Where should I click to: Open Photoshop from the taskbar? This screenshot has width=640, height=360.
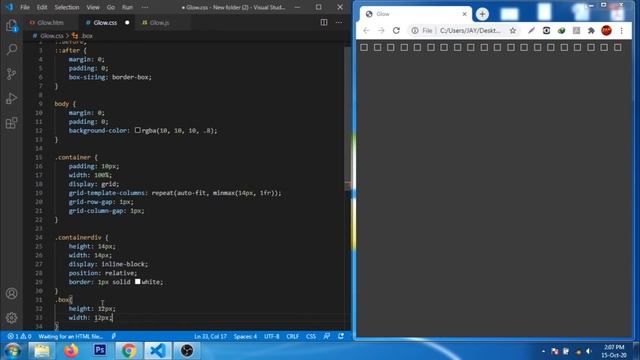pyautogui.click(x=100, y=351)
